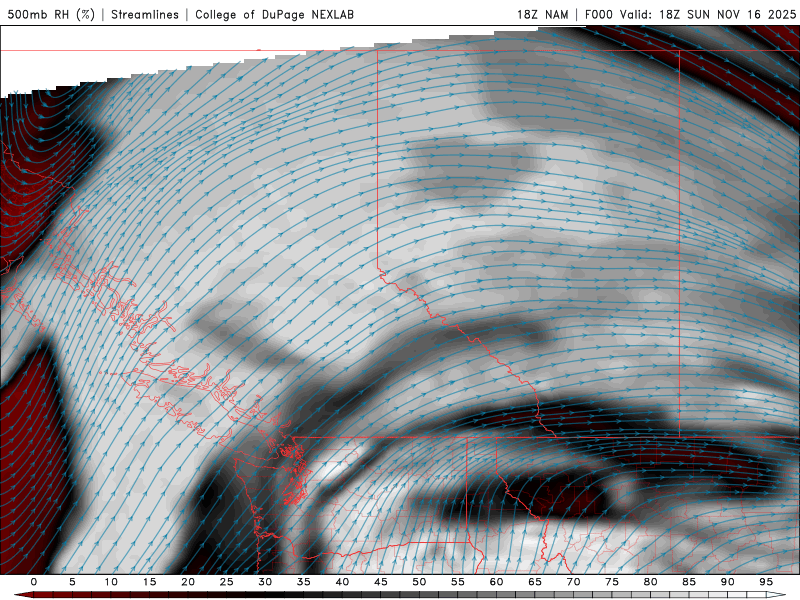
Task: Click the colorbar label "25"
Action: (227, 582)
